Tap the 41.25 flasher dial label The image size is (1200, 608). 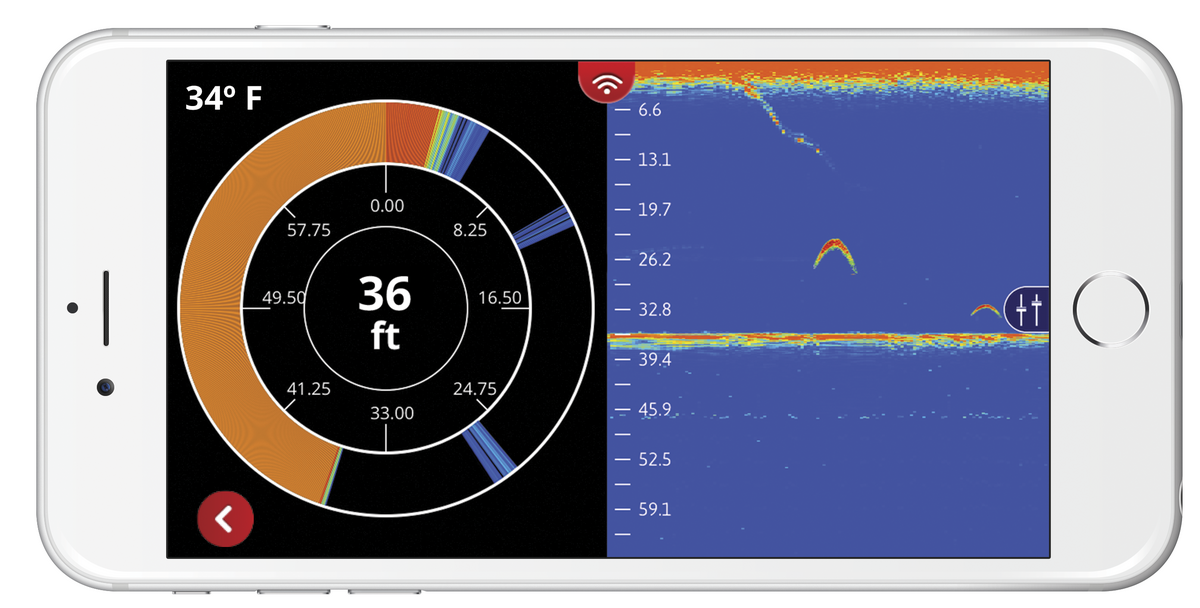309,389
